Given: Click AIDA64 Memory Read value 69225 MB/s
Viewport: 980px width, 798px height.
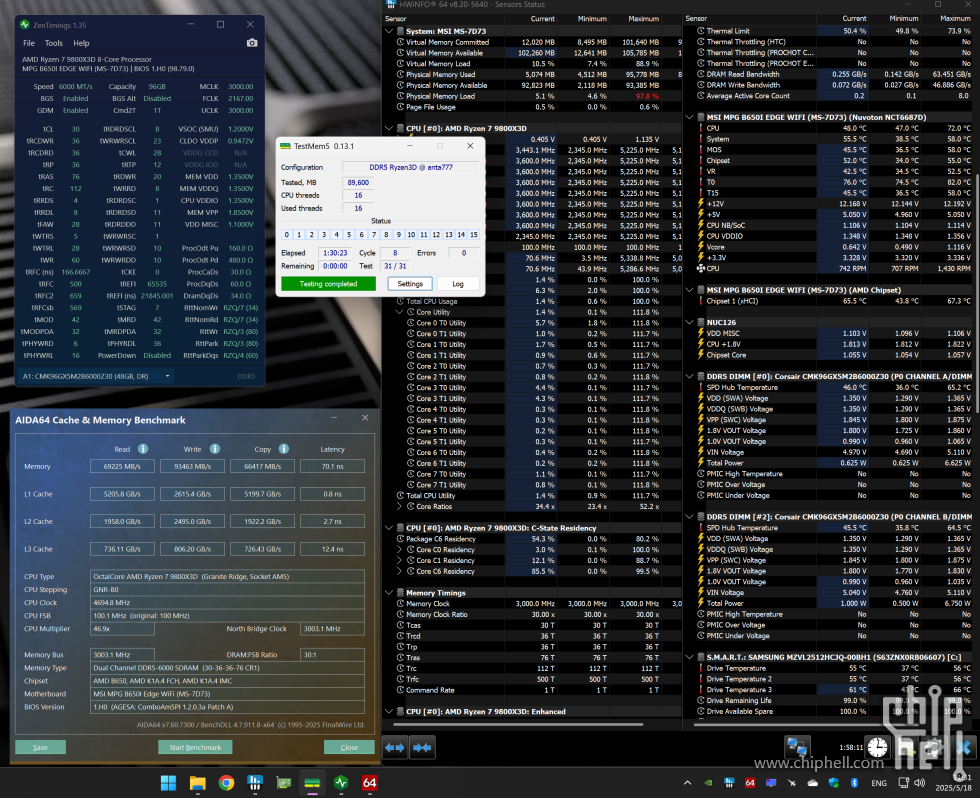Looking at the screenshot, I should [122, 466].
